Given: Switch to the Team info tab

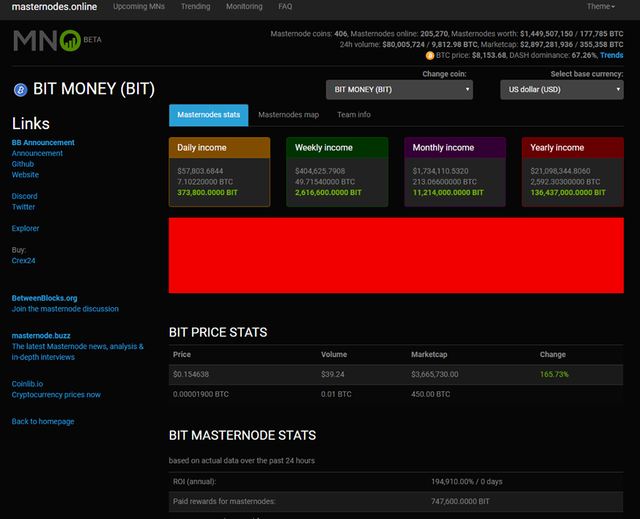Looking at the screenshot, I should 354,115.
